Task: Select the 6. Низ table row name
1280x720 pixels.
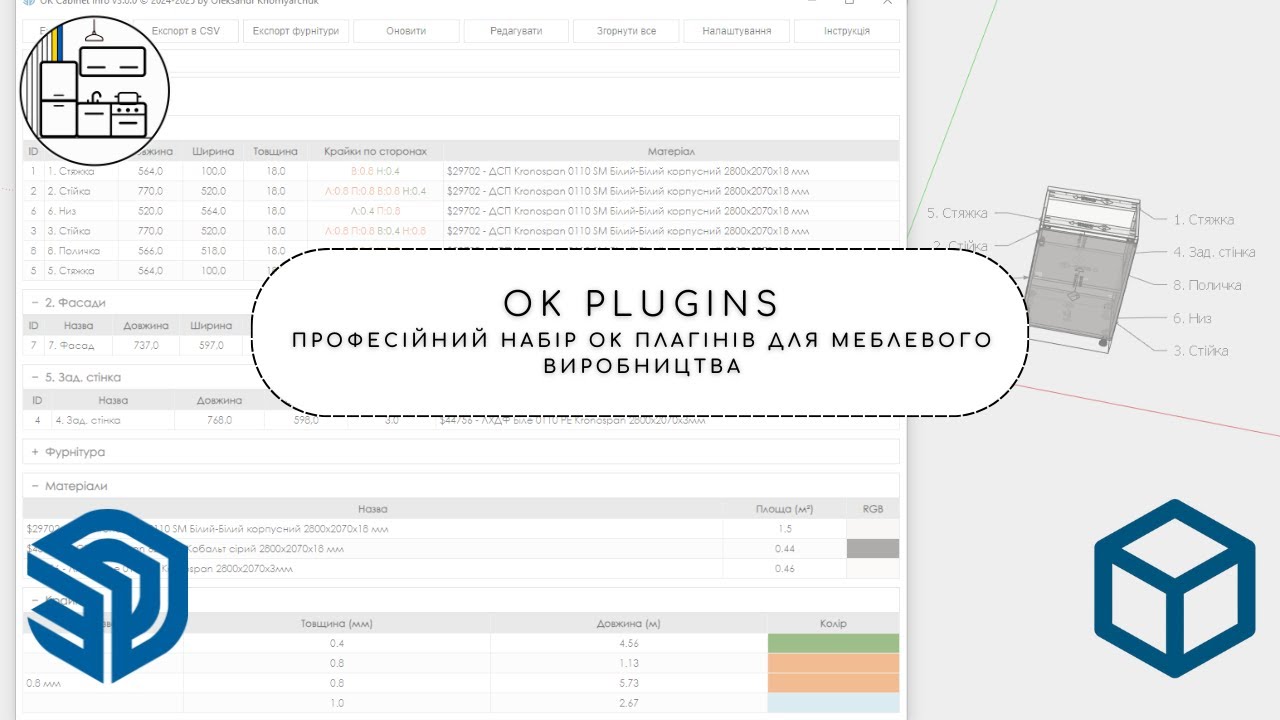Action: pyautogui.click(x=63, y=211)
